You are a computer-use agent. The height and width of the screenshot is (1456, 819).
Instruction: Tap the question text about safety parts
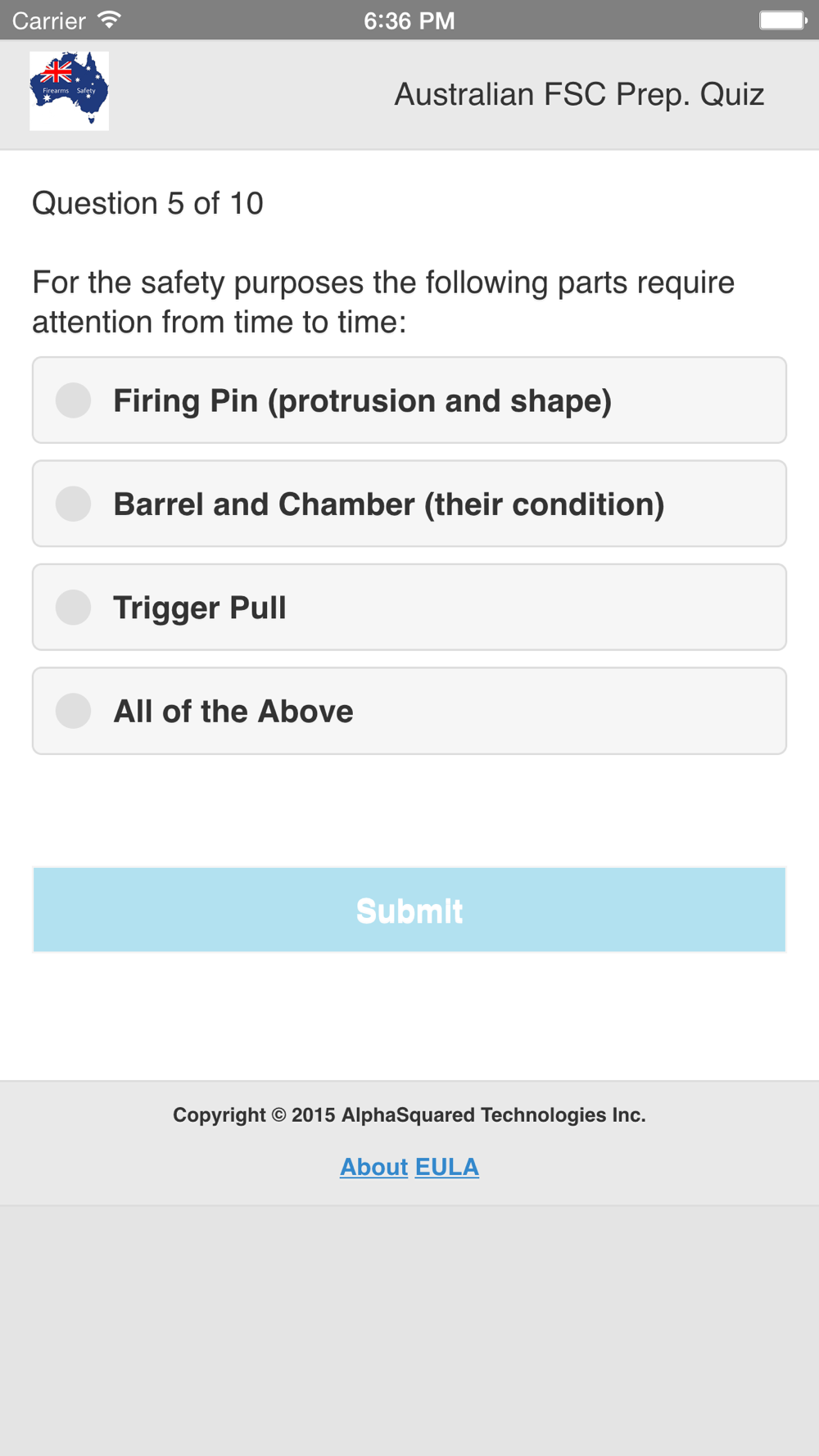pos(383,302)
